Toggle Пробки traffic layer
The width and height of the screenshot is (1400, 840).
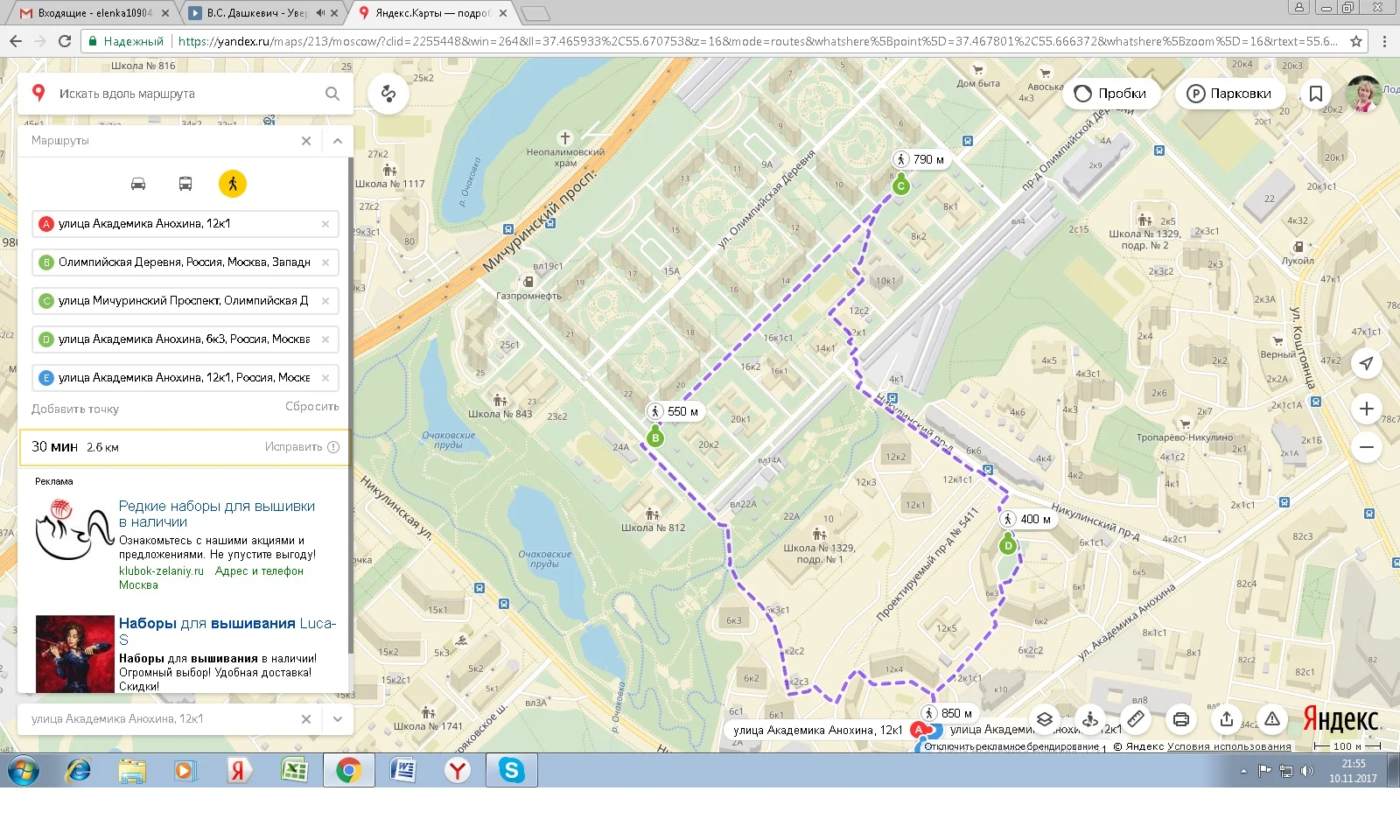[1110, 94]
